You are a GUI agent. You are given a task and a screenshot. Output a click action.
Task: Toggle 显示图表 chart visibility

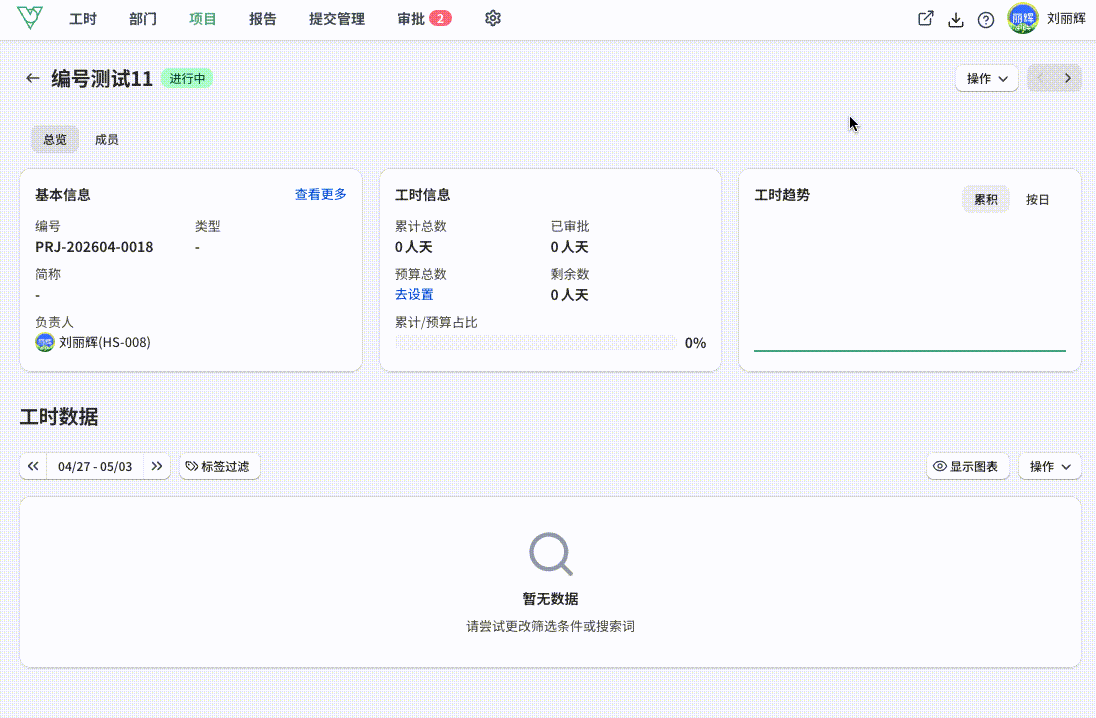tap(967, 466)
